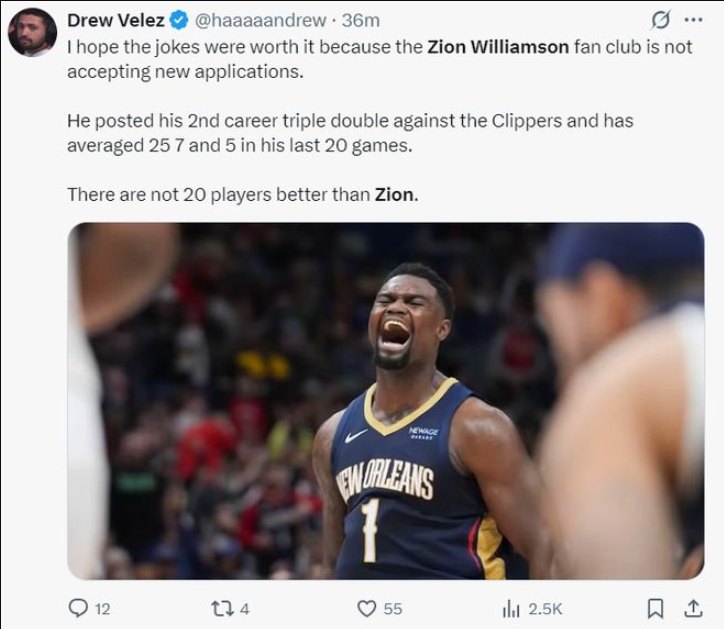
Task: Click the 36m timestamp
Action: [361, 20]
